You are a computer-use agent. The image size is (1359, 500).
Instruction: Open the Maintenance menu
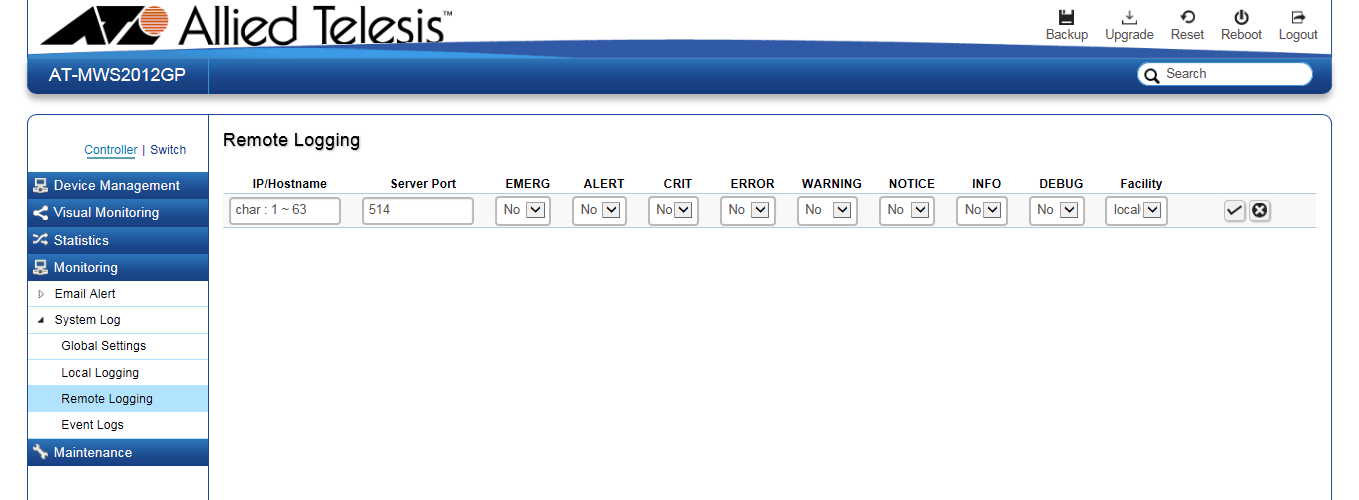118,452
